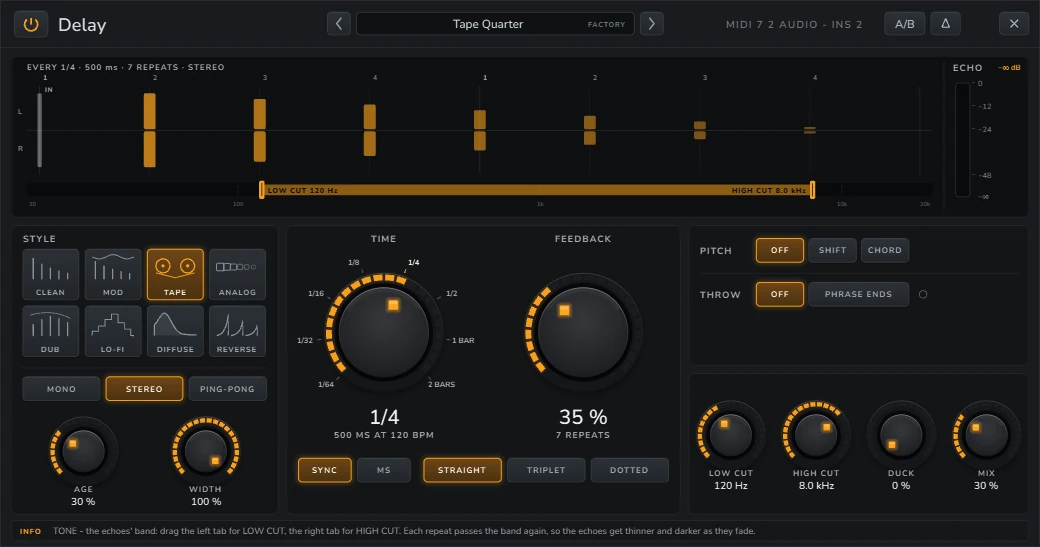Click the IN input level bar
The width and height of the screenshot is (1040, 547).
(x=40, y=130)
